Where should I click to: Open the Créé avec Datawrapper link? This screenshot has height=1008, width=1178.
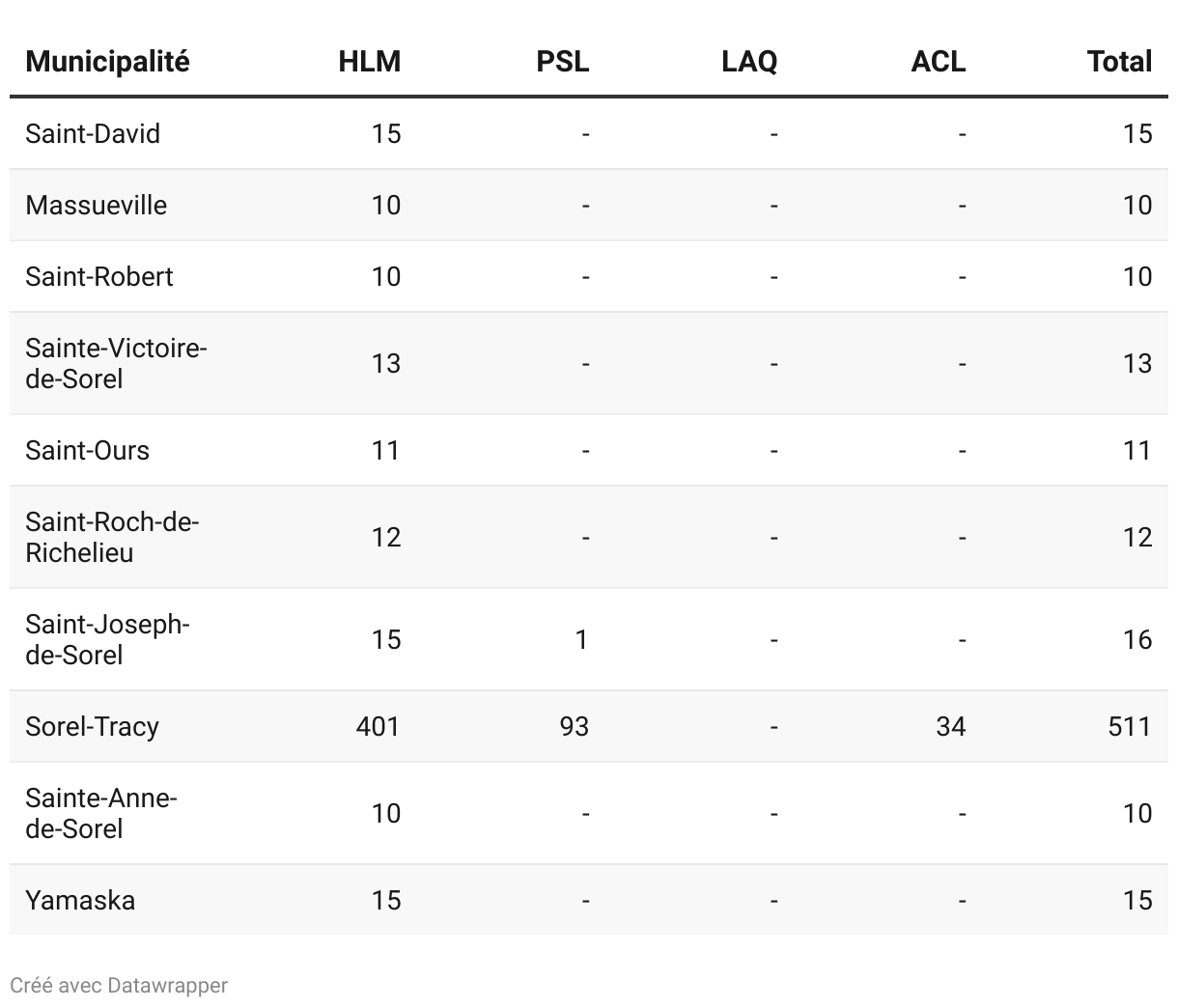(x=119, y=986)
